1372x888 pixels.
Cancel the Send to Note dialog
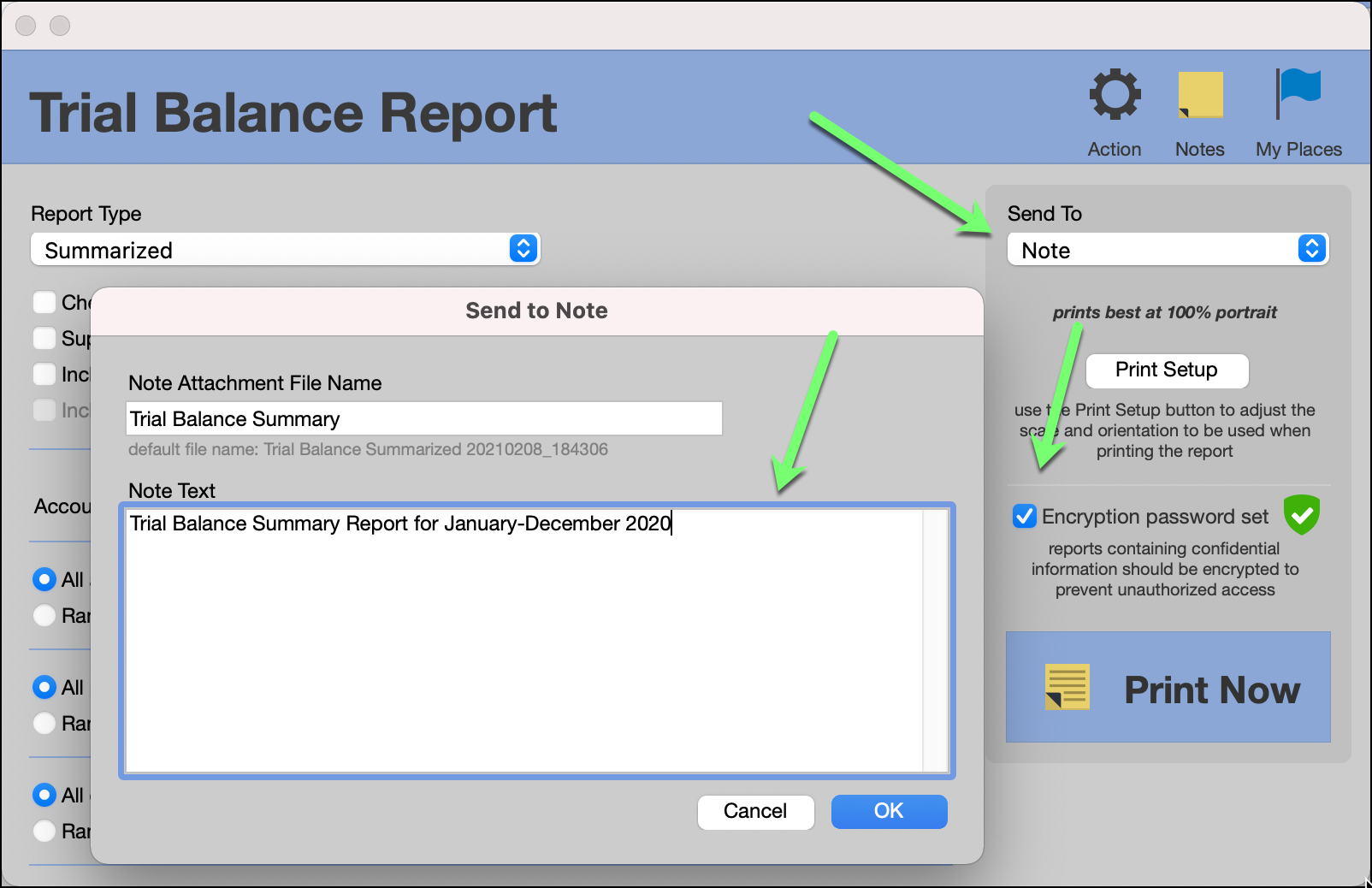[755, 811]
